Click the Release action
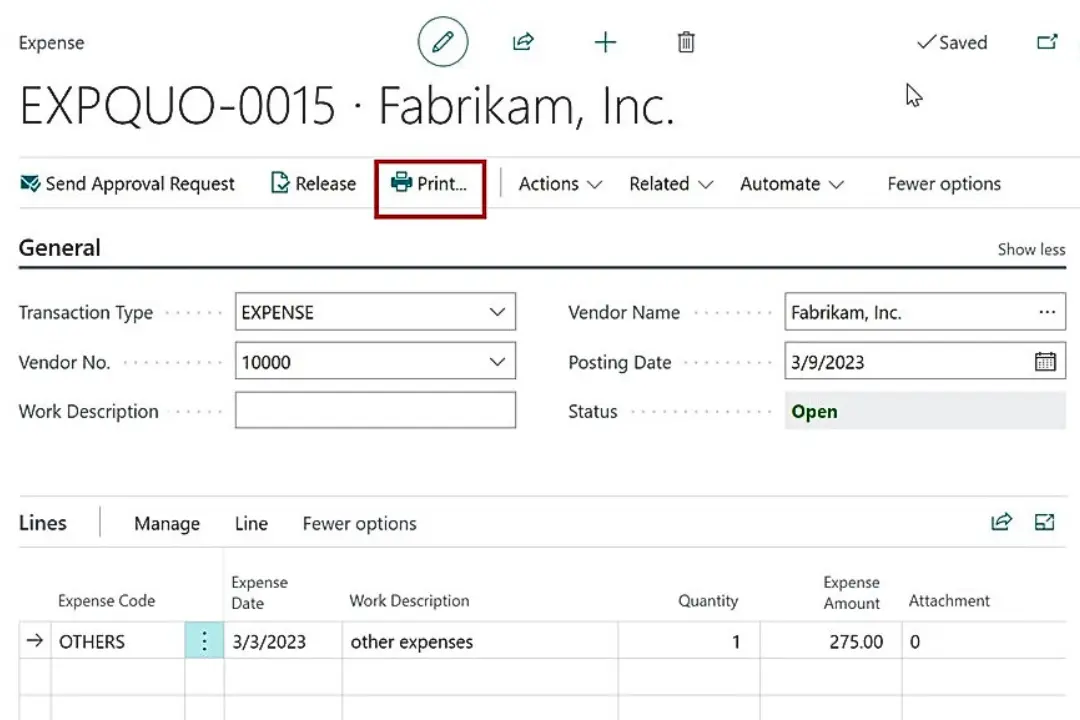1080x720 pixels. [x=314, y=184]
